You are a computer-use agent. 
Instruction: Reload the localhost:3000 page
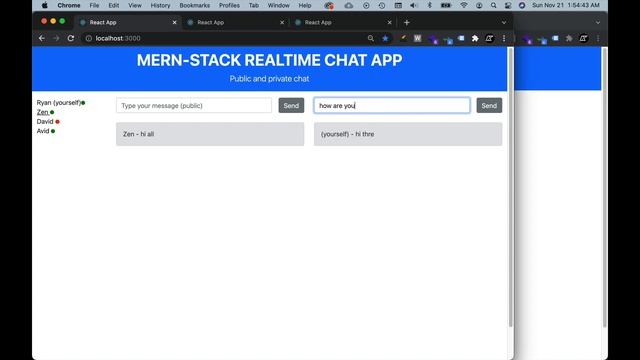click(x=71, y=38)
